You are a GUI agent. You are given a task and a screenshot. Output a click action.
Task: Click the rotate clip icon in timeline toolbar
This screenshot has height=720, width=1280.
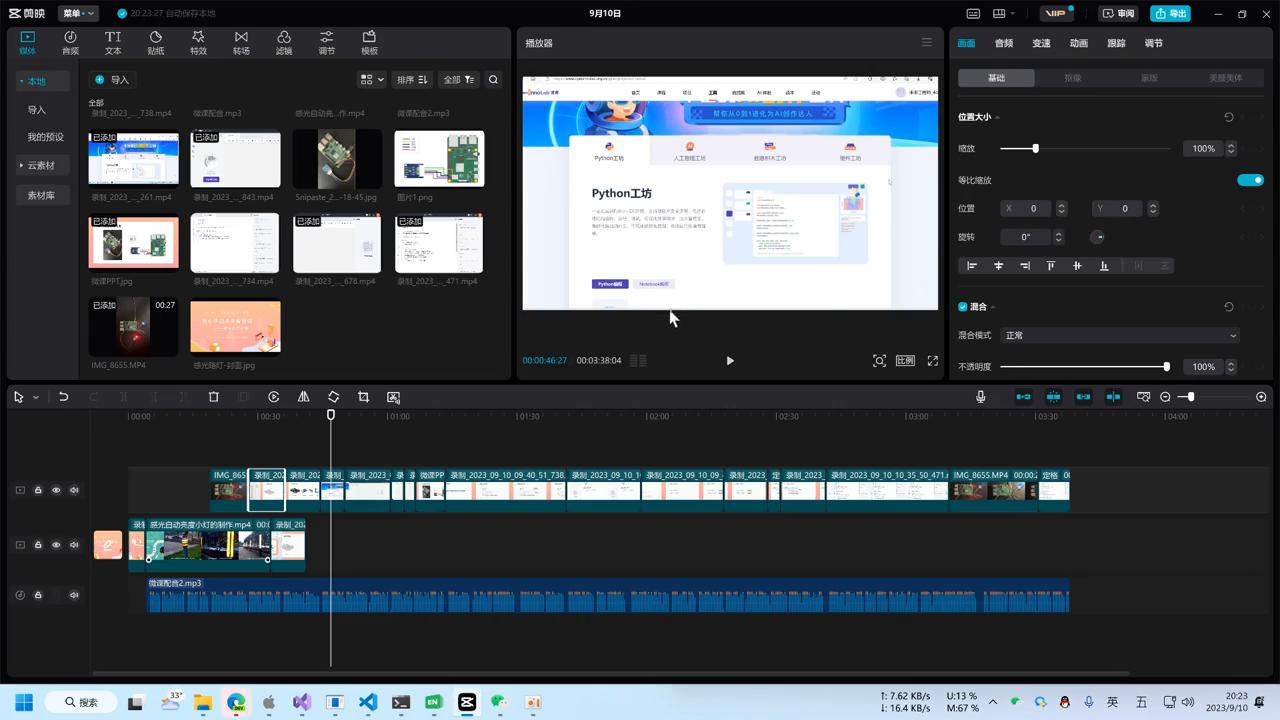coord(334,397)
